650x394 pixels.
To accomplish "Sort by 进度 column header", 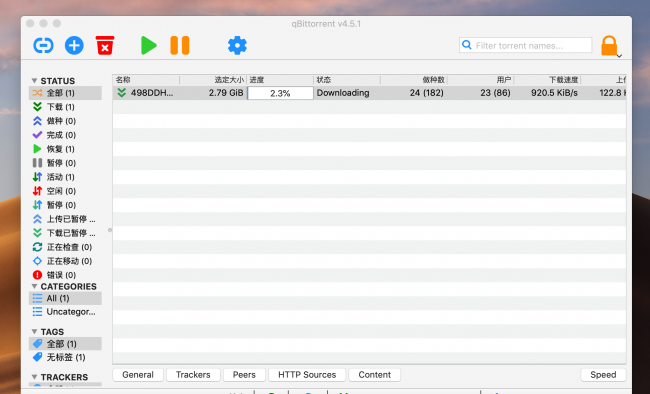I will (280, 80).
